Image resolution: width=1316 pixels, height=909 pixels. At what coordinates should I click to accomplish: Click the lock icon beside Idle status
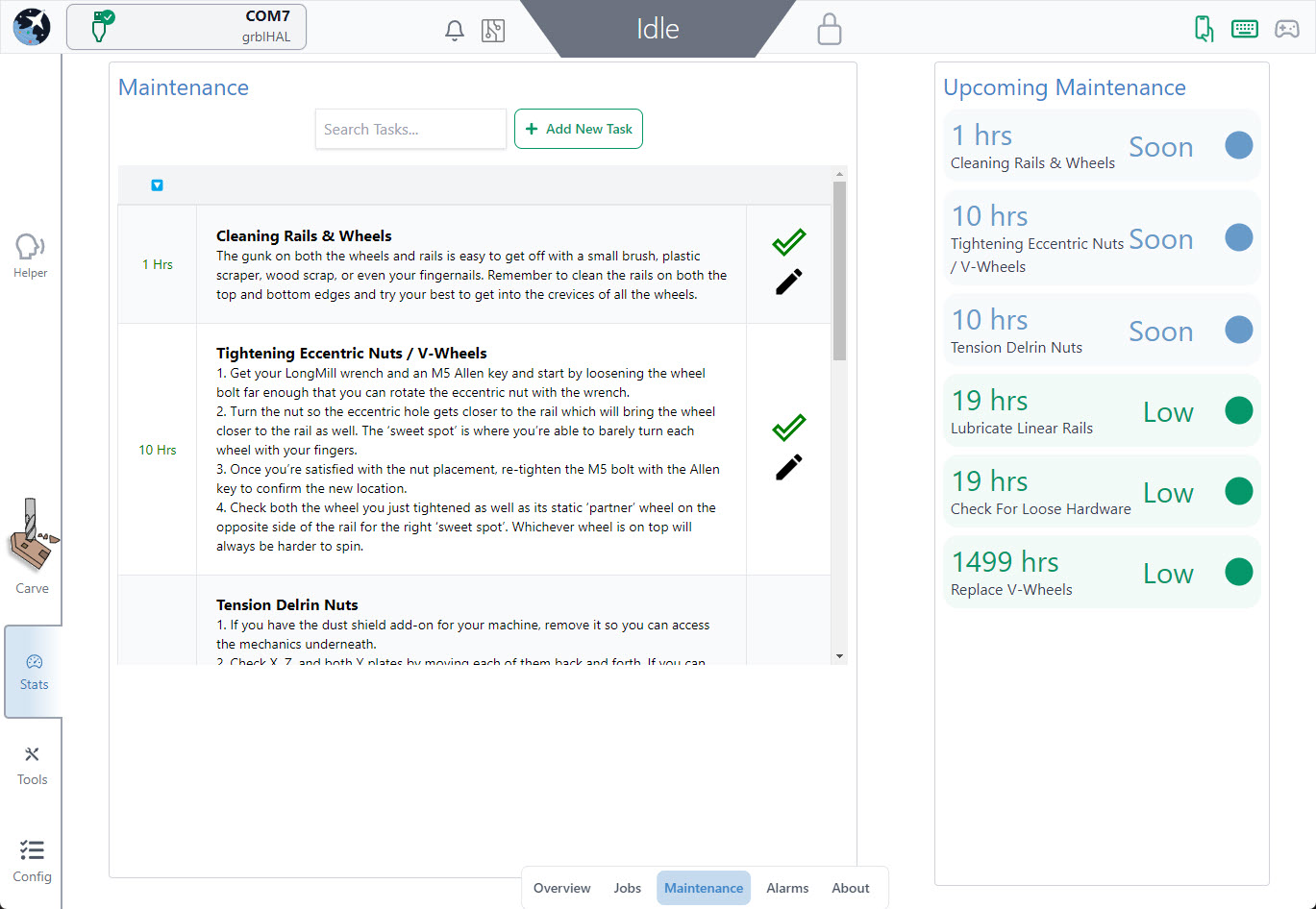pos(829,29)
